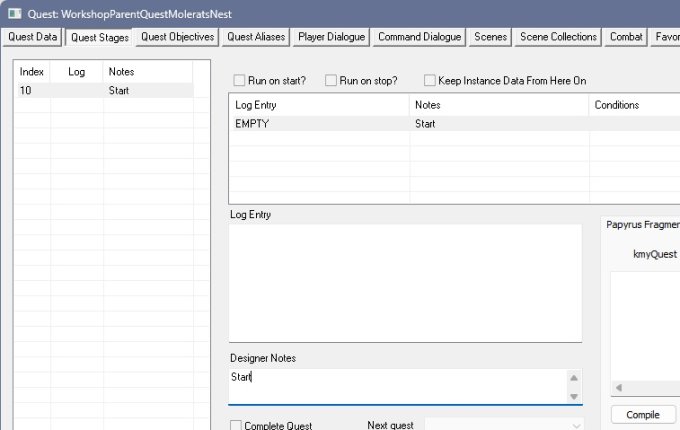Click the Designer Notes scroll down arrow
This screenshot has height=430, width=680.
click(574, 397)
